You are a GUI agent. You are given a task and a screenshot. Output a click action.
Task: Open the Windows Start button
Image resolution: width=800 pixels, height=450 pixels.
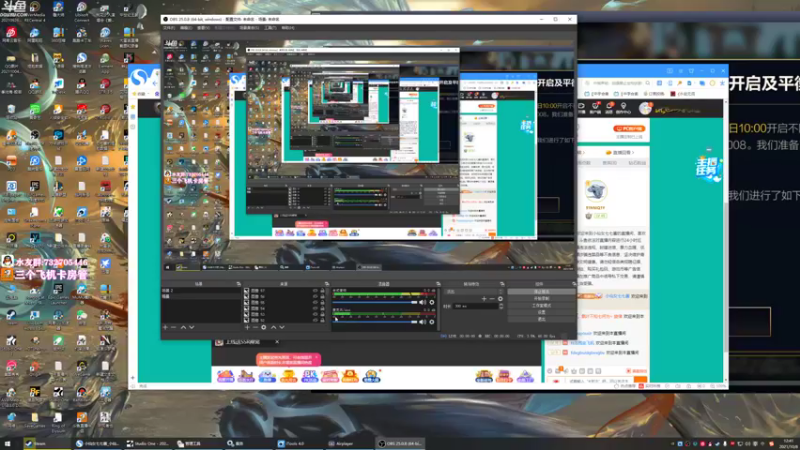click(x=7, y=443)
